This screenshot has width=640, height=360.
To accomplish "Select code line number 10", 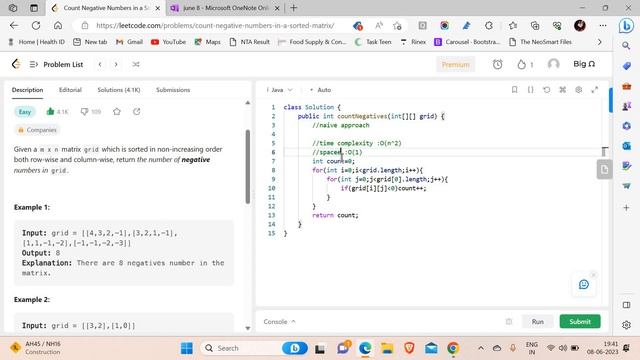I will point(271,188).
